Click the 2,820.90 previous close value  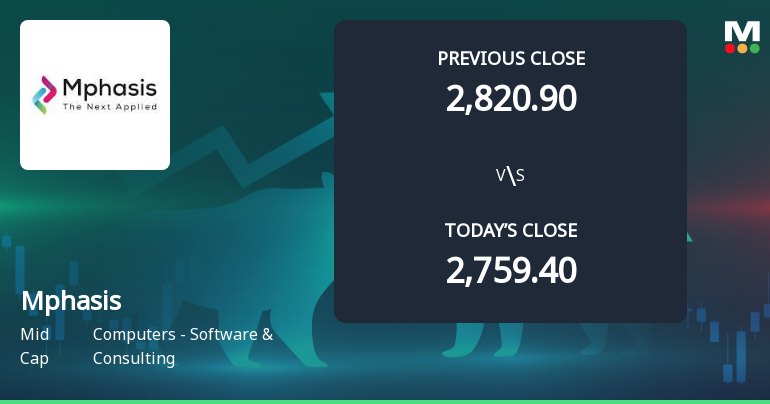(x=511, y=98)
